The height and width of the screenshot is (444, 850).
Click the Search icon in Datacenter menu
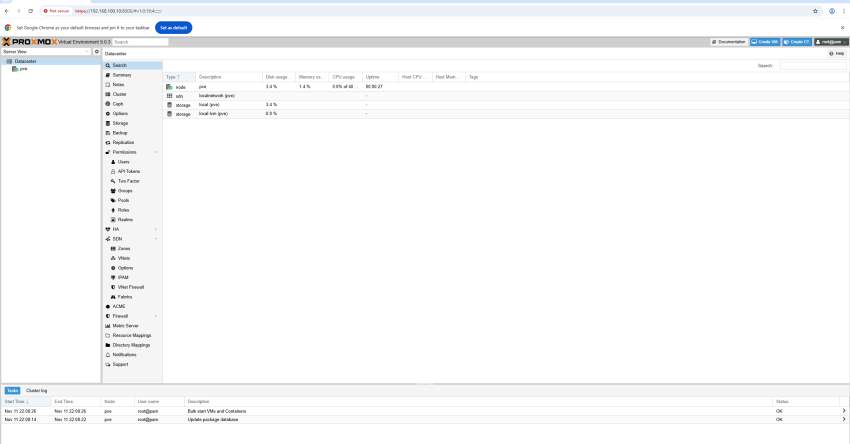(x=108, y=66)
